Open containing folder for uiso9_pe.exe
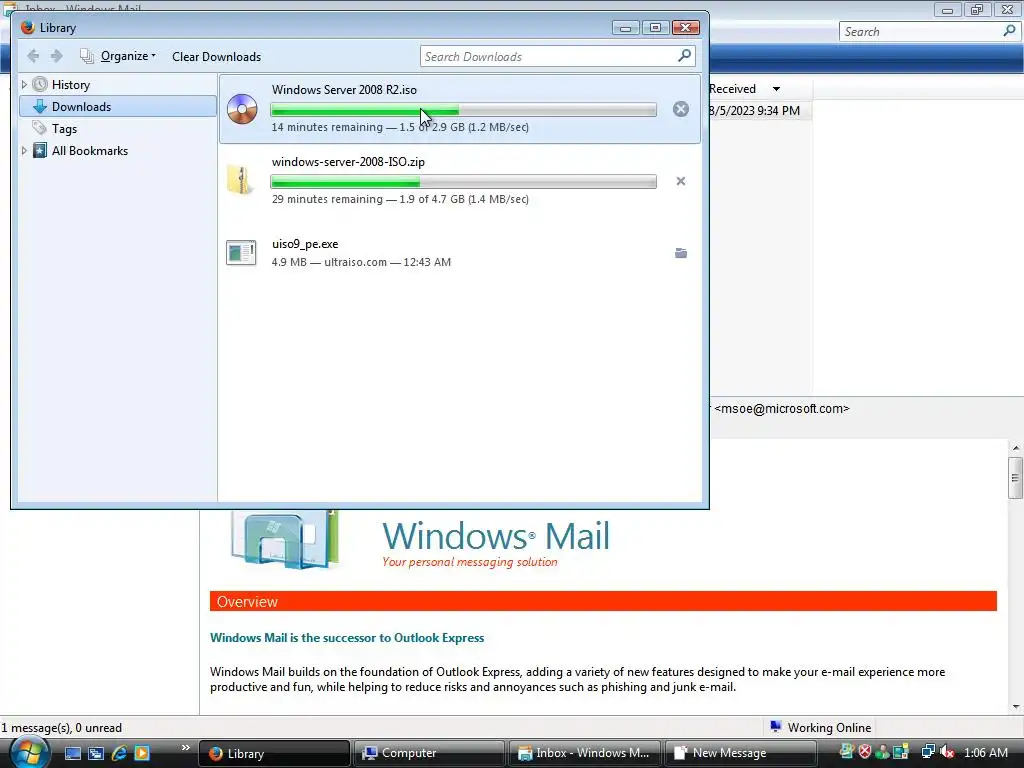 (680, 253)
